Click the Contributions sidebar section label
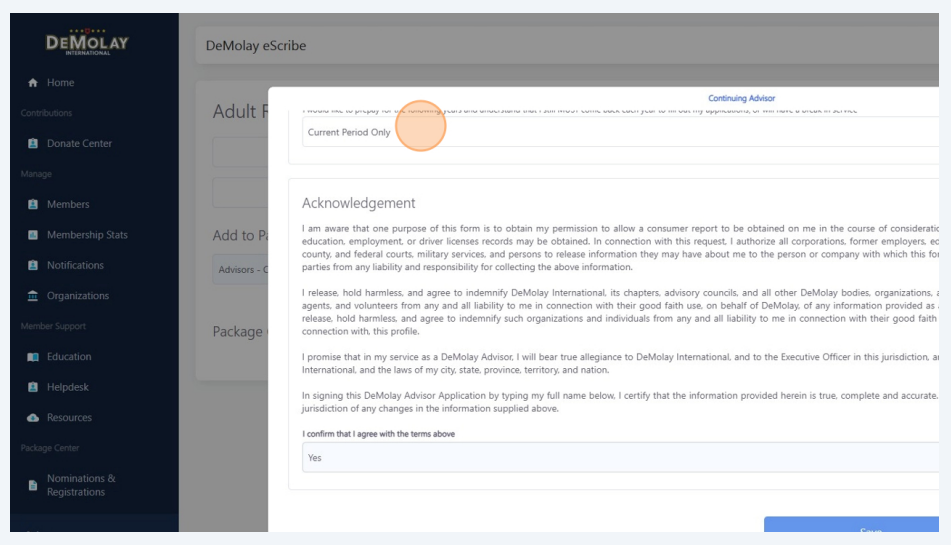The width and height of the screenshot is (951, 545). click(46, 113)
